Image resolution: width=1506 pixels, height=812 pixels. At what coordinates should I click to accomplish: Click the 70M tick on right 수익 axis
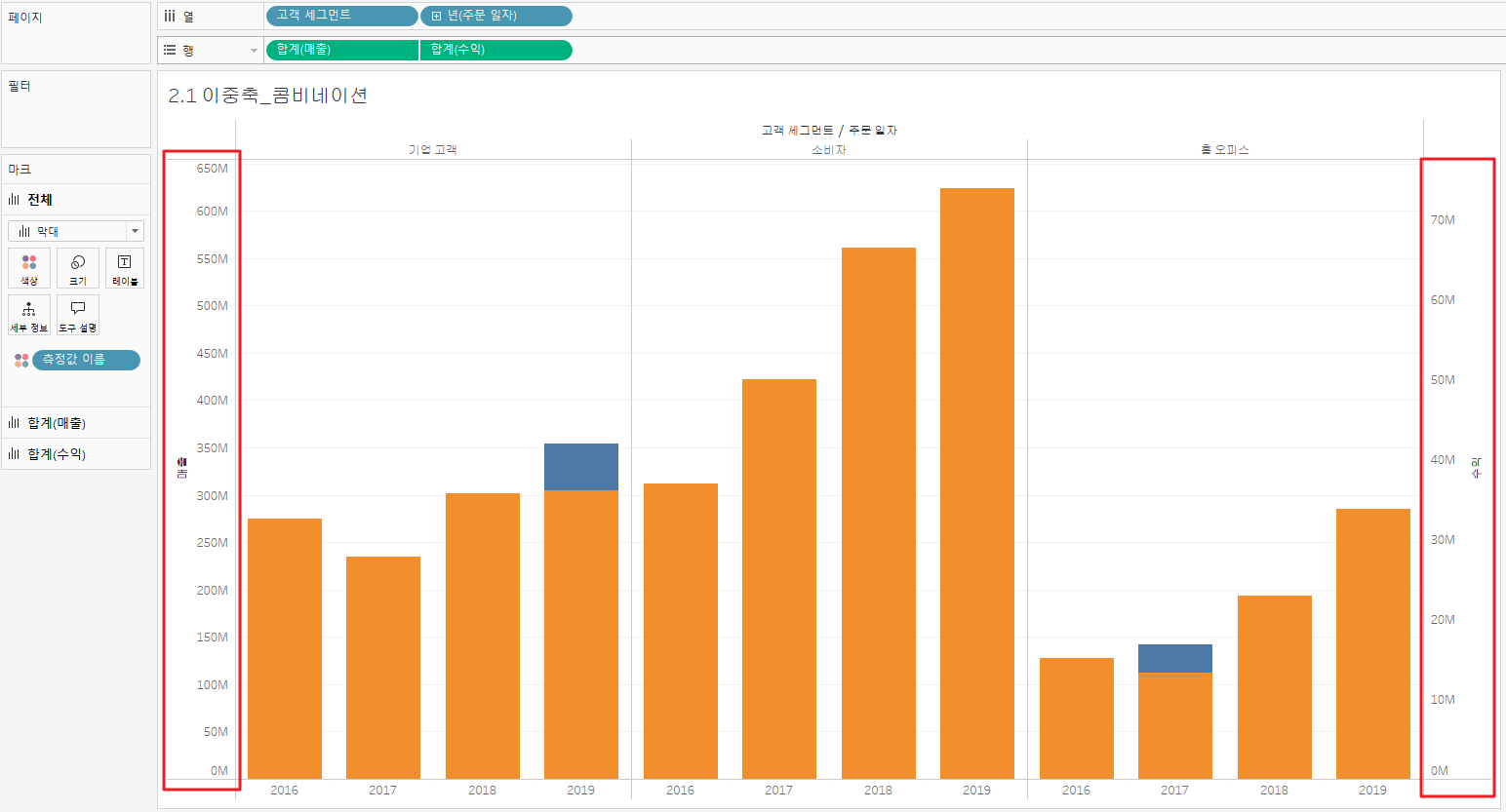tap(1443, 220)
